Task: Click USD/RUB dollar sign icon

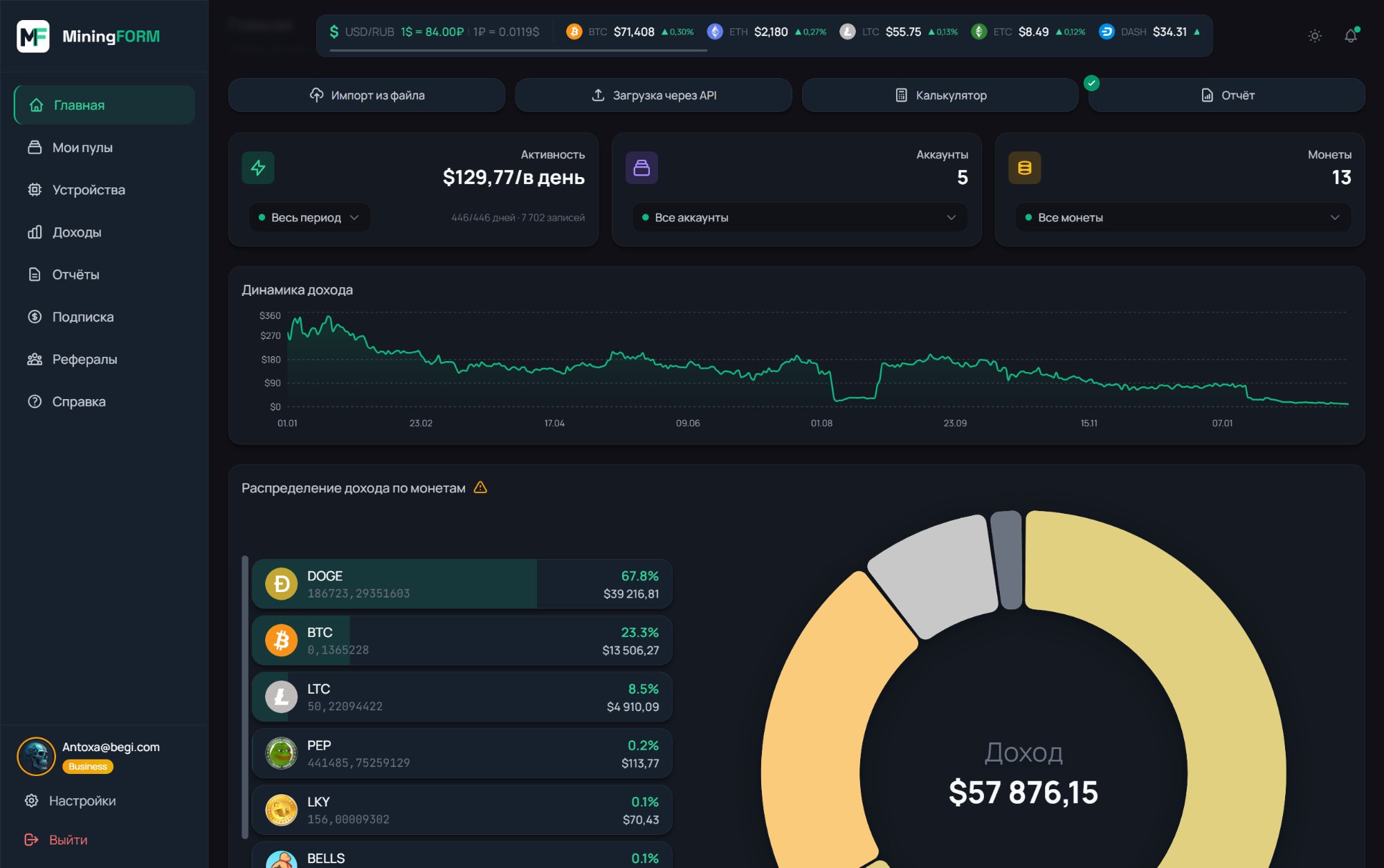Action: click(334, 32)
